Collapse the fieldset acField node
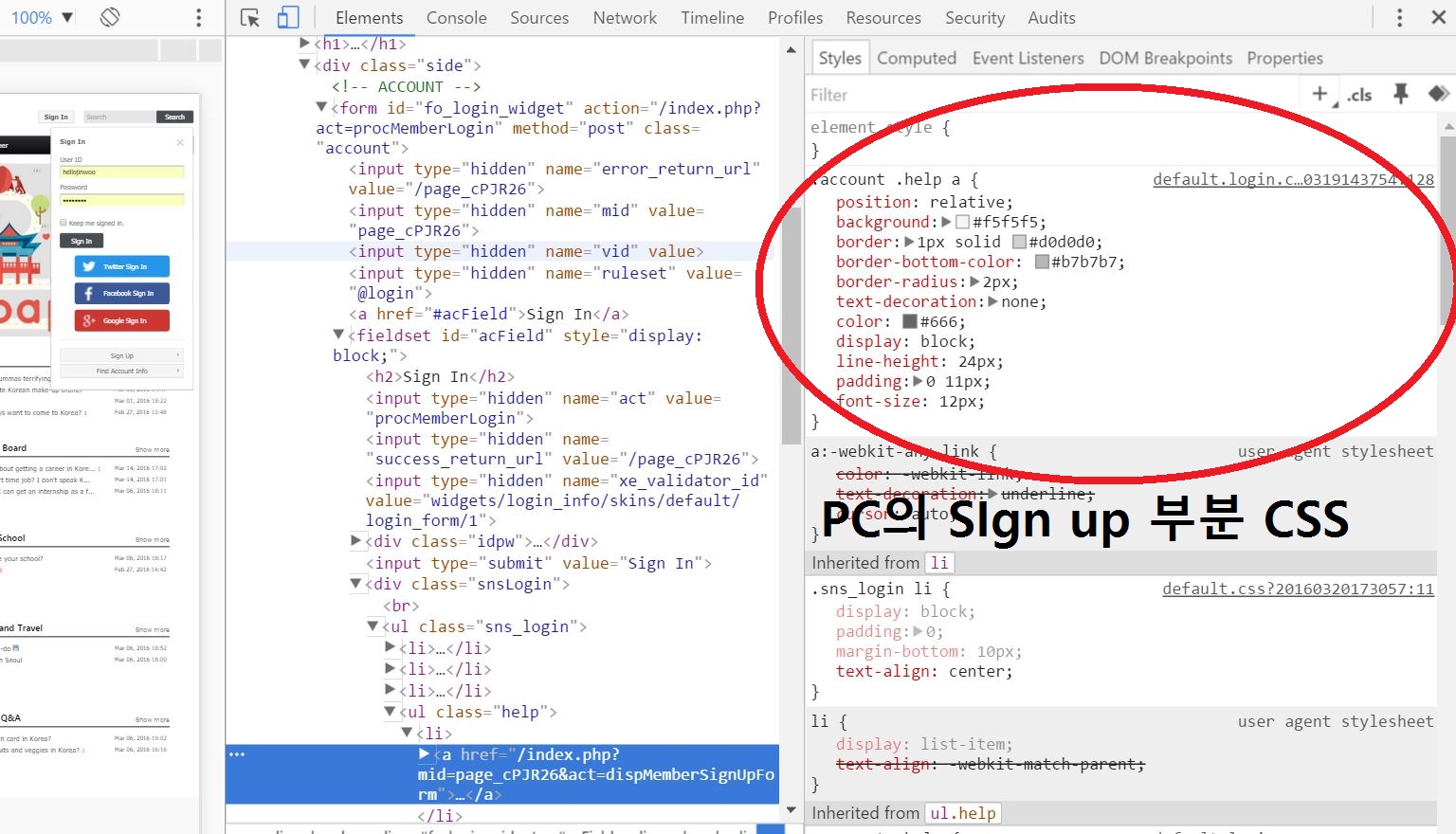 (x=338, y=335)
